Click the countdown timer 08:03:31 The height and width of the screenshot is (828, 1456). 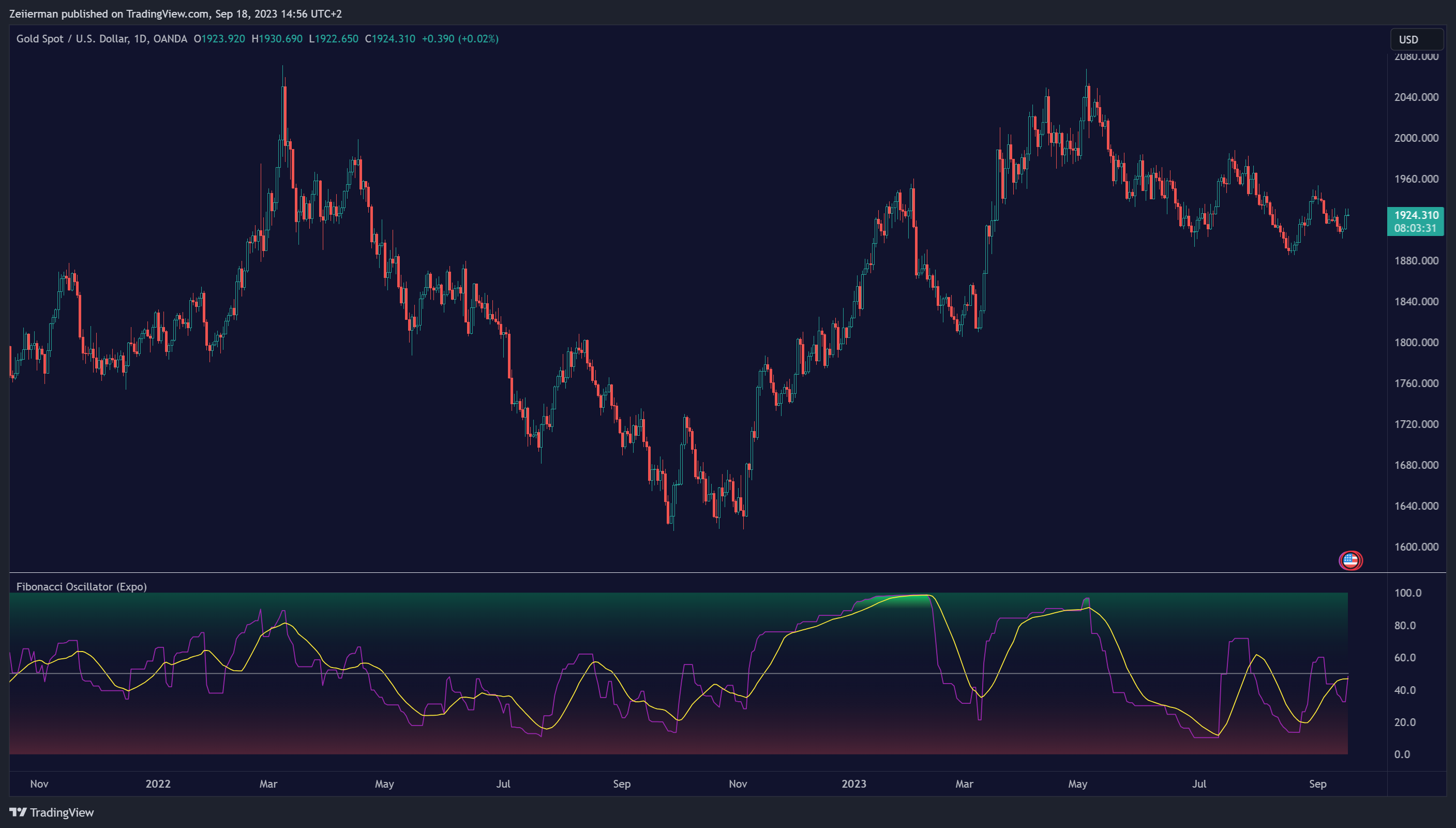coord(1415,228)
